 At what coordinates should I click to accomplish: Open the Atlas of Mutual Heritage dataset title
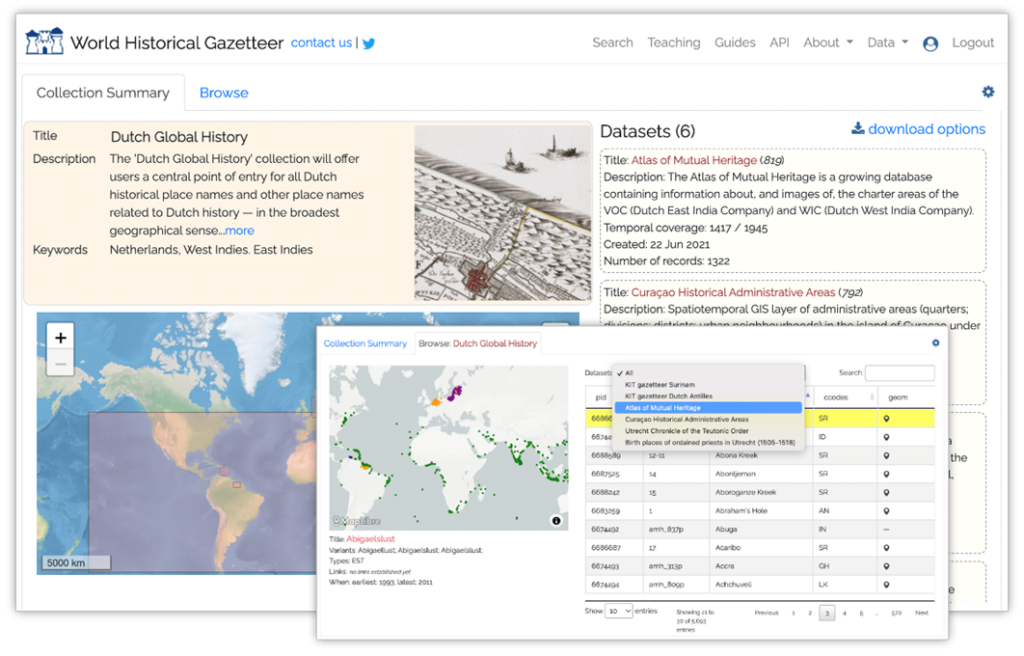click(694, 160)
